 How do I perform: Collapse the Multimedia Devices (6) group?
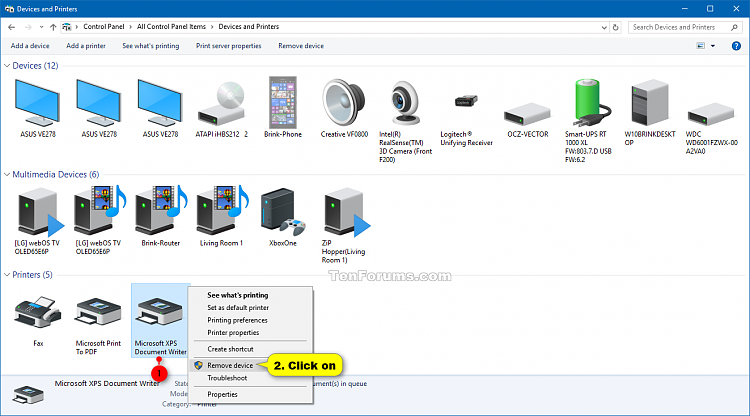click(x=7, y=175)
